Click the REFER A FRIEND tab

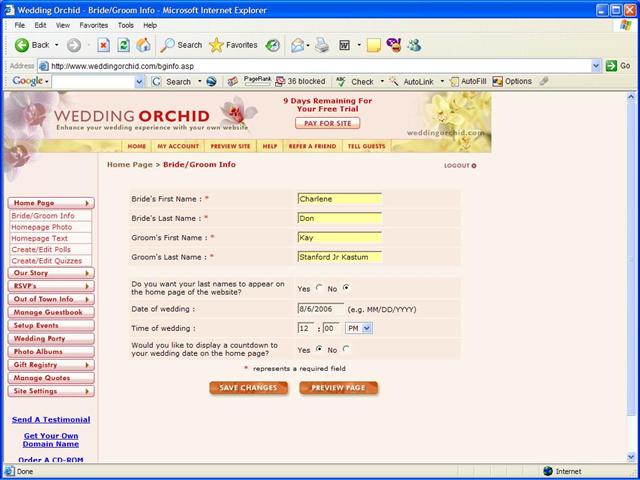click(312, 146)
